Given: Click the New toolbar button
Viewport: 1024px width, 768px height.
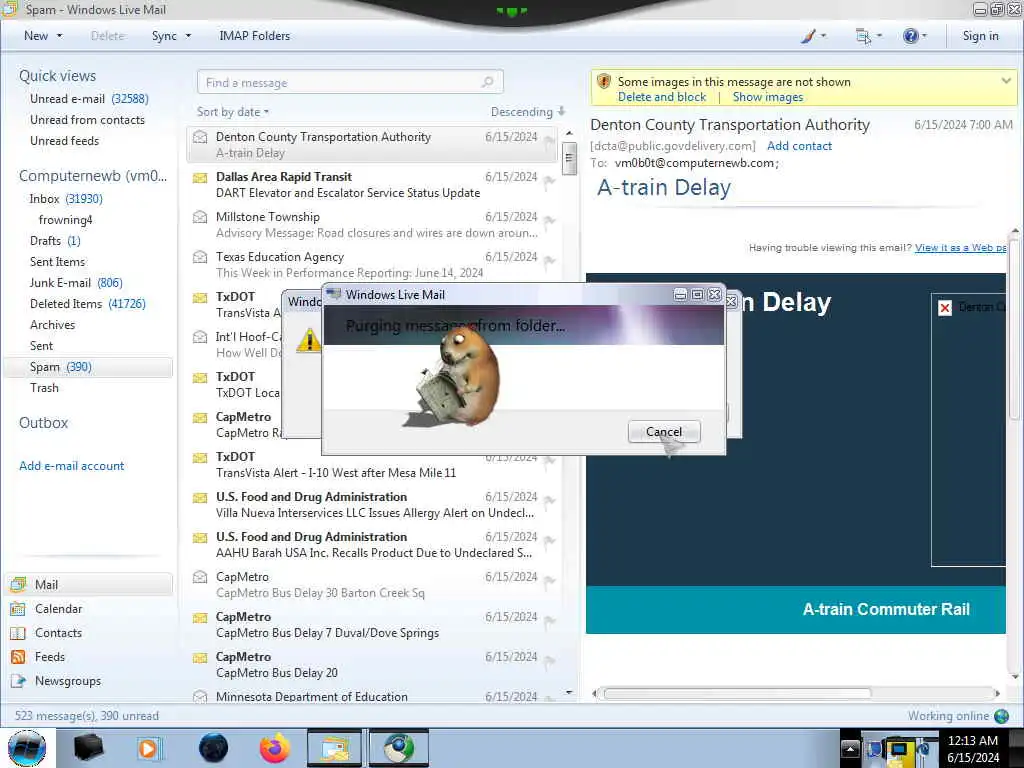Looking at the screenshot, I should pyautogui.click(x=36, y=36).
